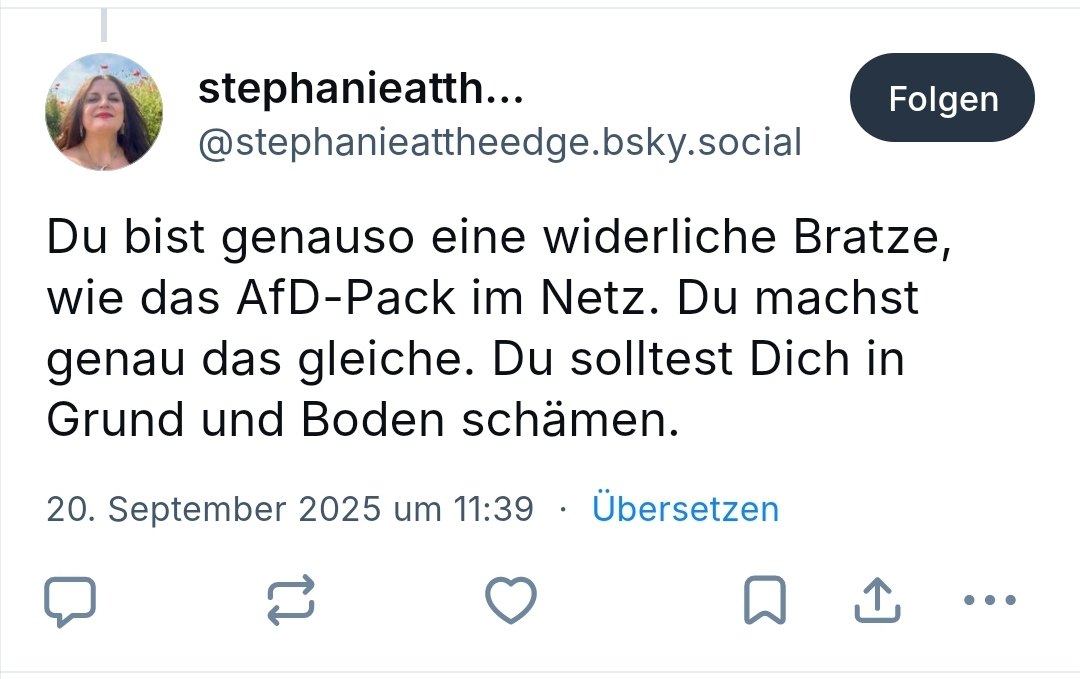Open the three-dot more options menu
The image size is (1080, 679).
[989, 601]
